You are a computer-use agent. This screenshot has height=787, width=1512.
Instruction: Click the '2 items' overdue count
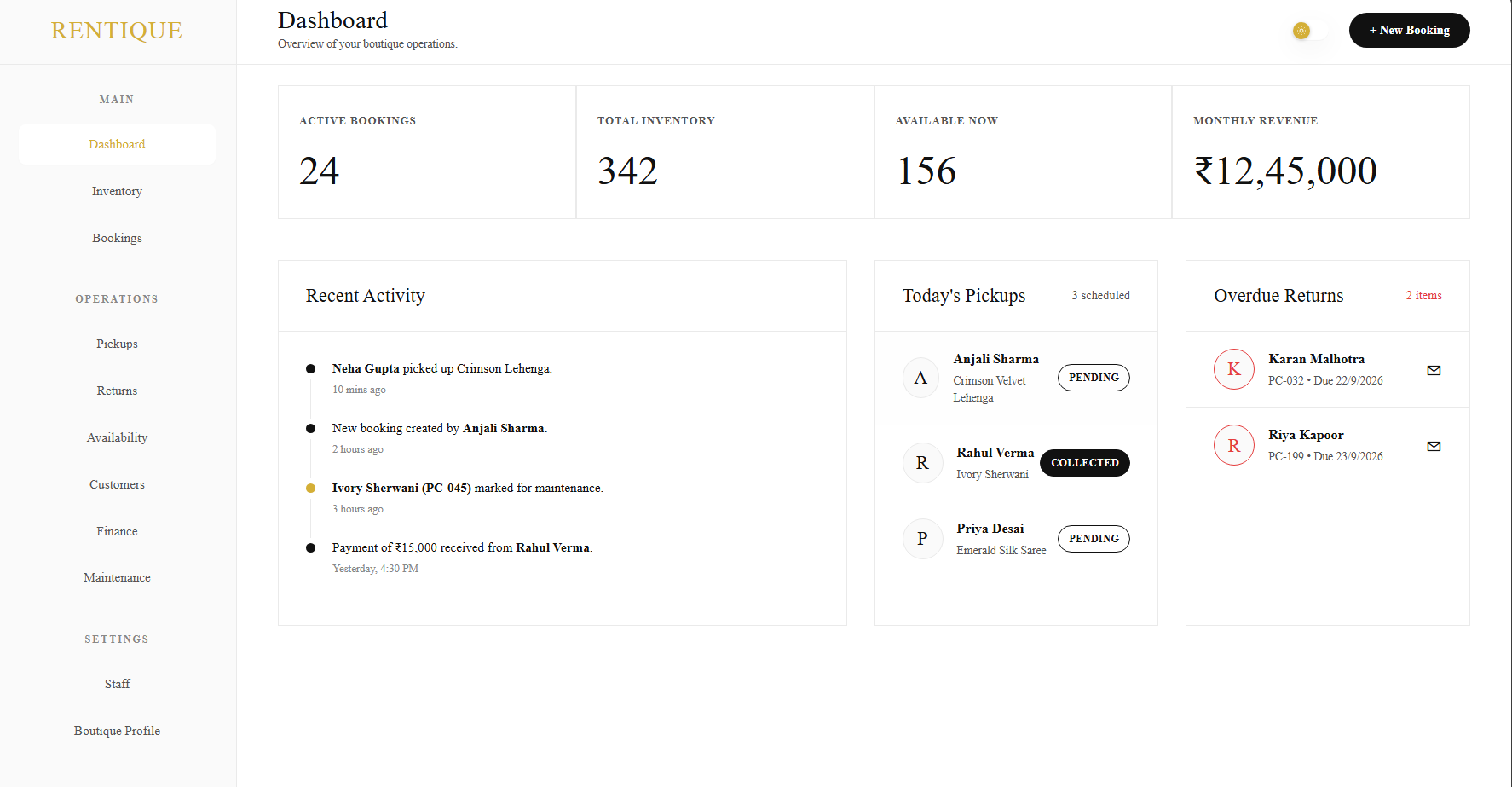click(x=1424, y=296)
